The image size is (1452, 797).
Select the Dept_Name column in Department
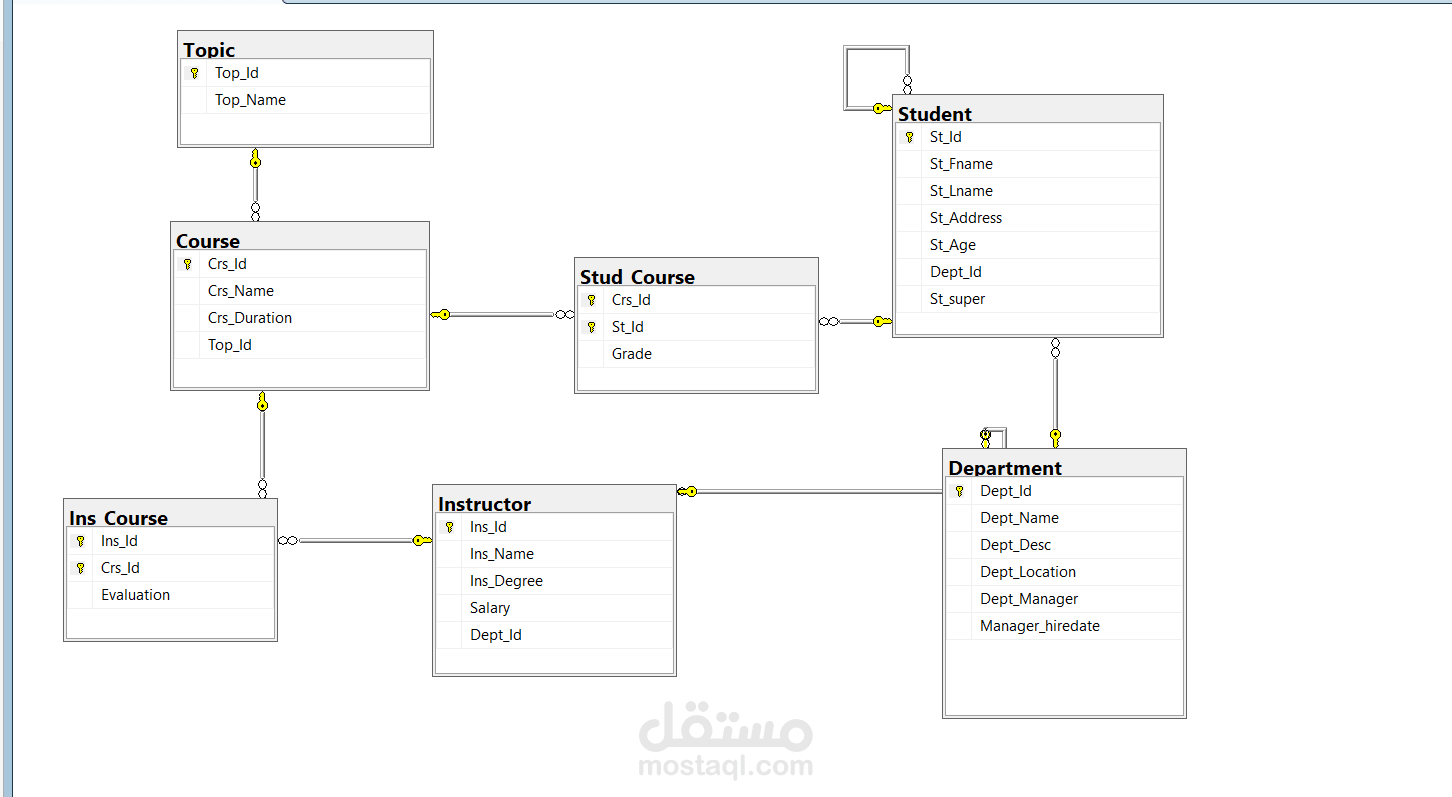pyautogui.click(x=1064, y=518)
